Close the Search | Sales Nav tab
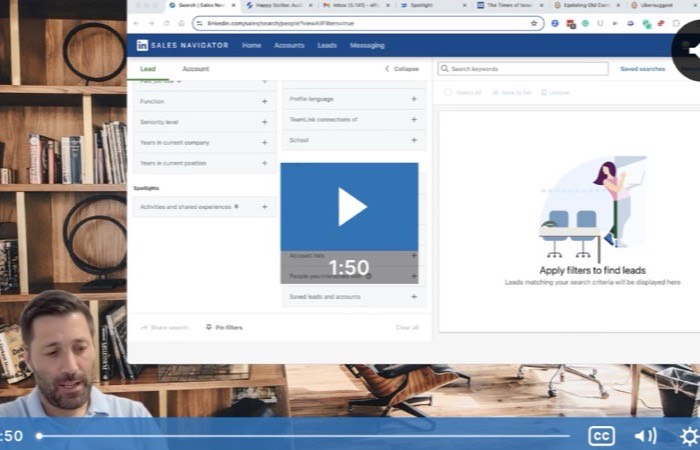 233,5
